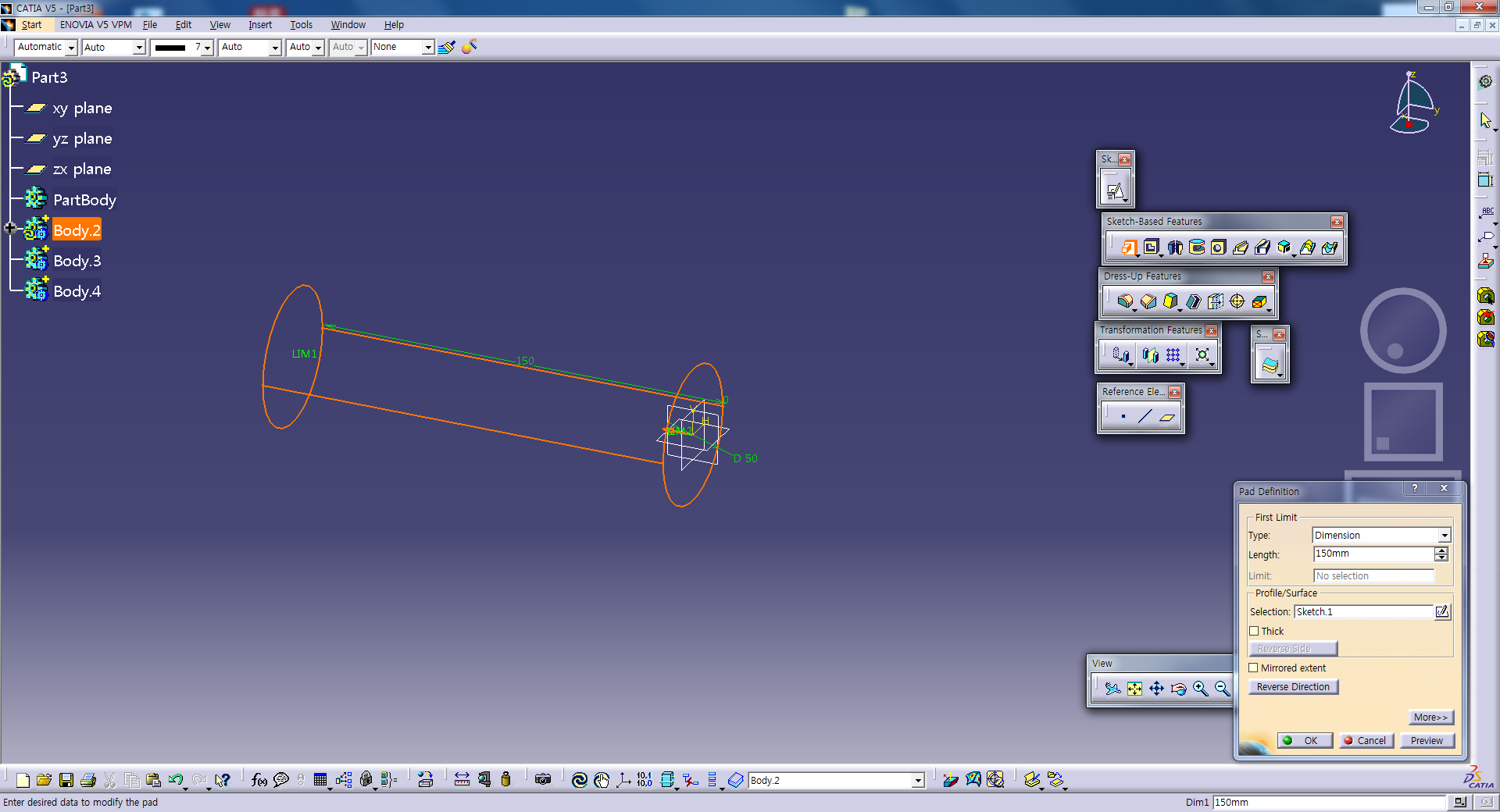The image size is (1500, 812).
Task: Toggle the Thick checkbox
Action: pyautogui.click(x=1254, y=631)
